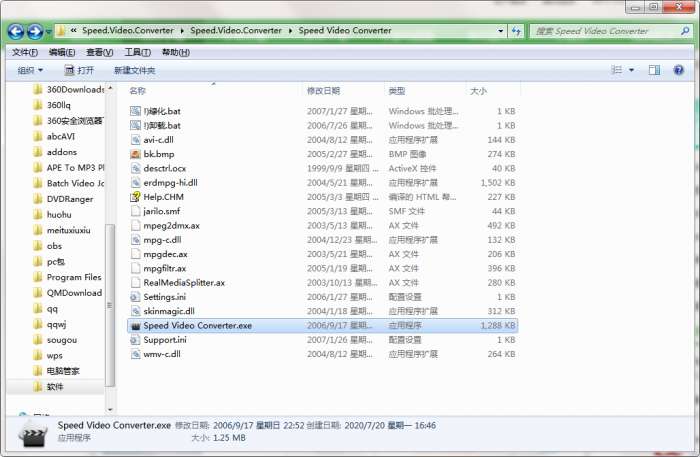Open the wps folder in sidebar

point(48,356)
